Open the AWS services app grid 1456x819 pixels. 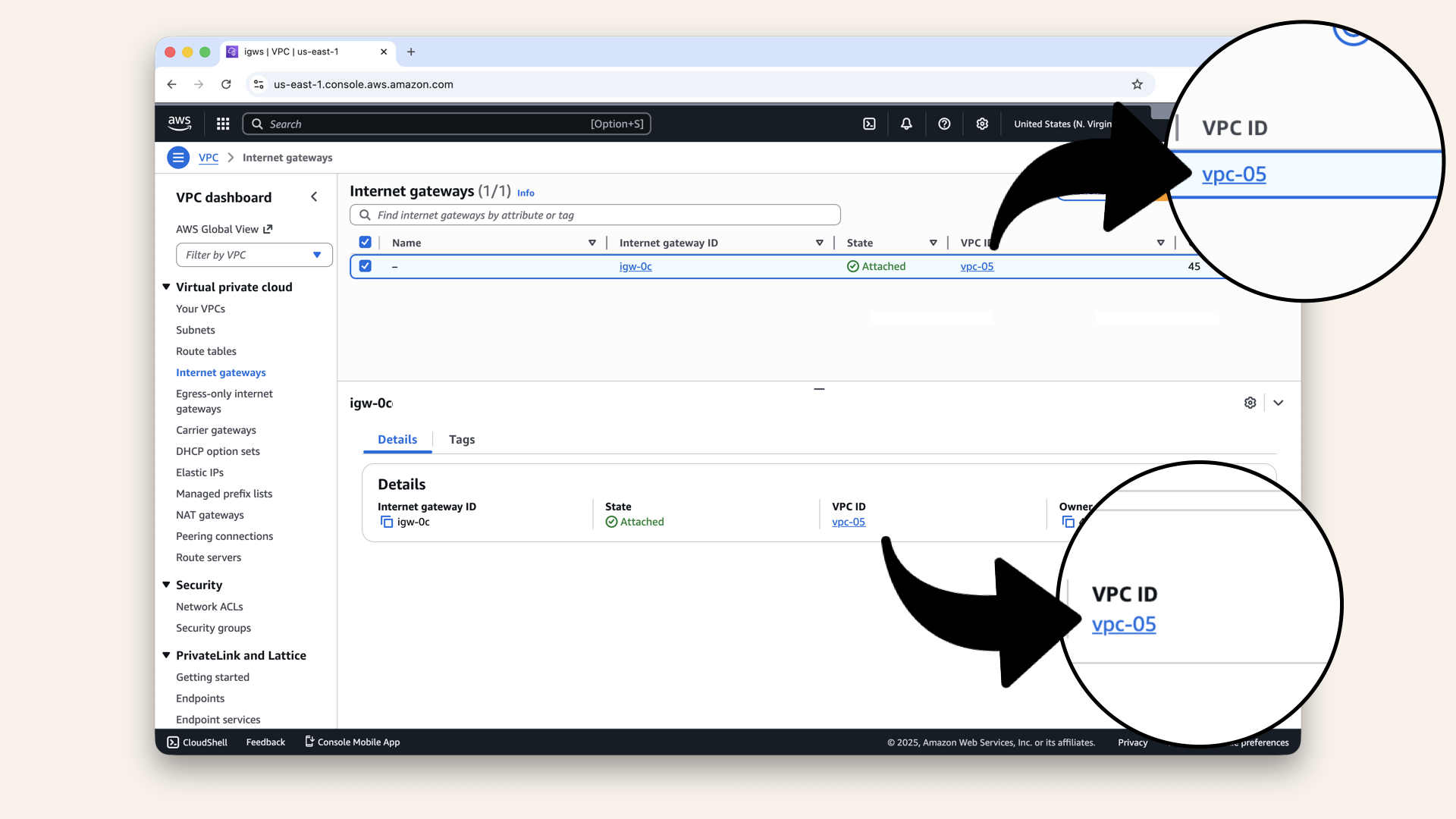(x=222, y=124)
